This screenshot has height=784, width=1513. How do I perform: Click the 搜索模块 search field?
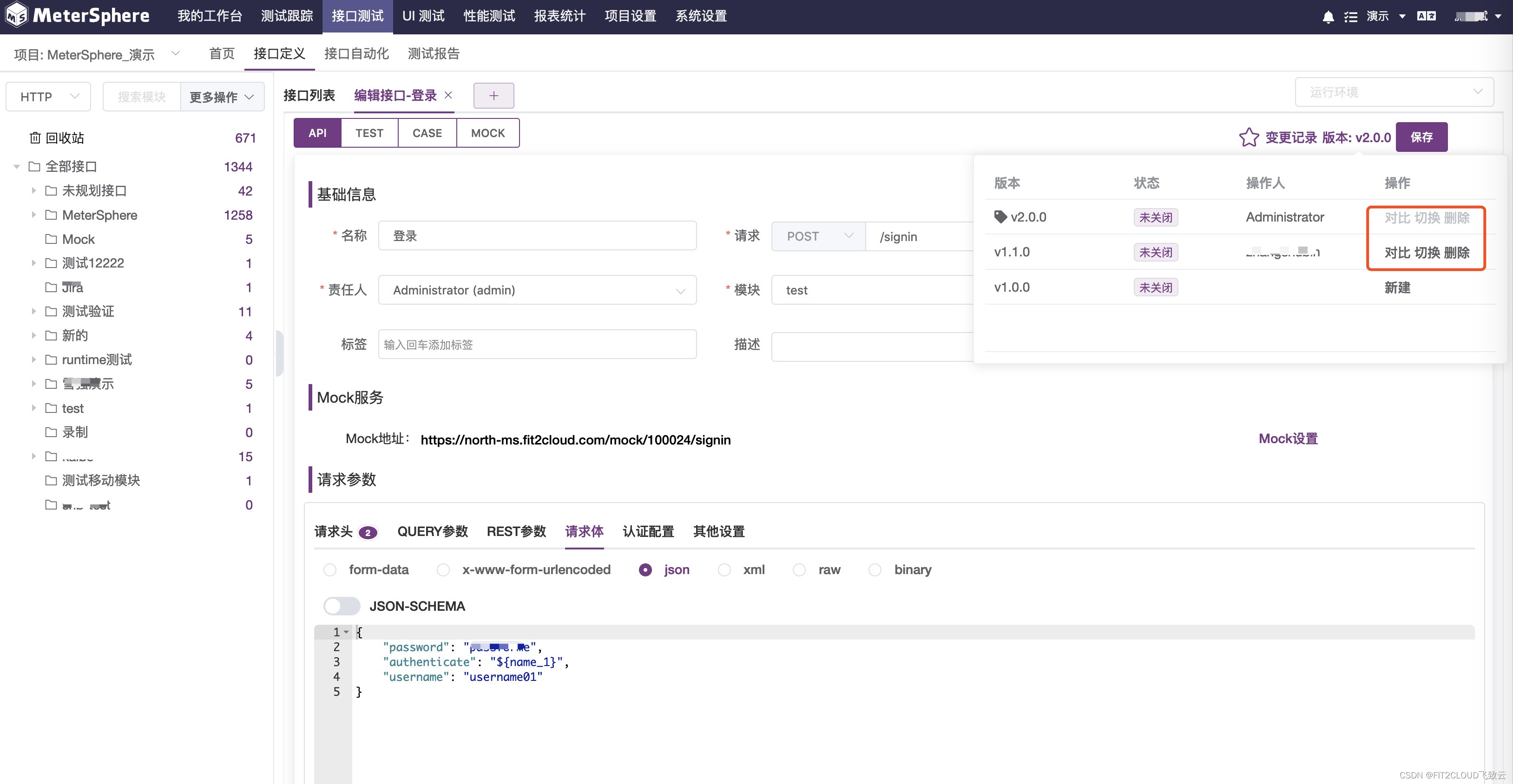(x=142, y=96)
